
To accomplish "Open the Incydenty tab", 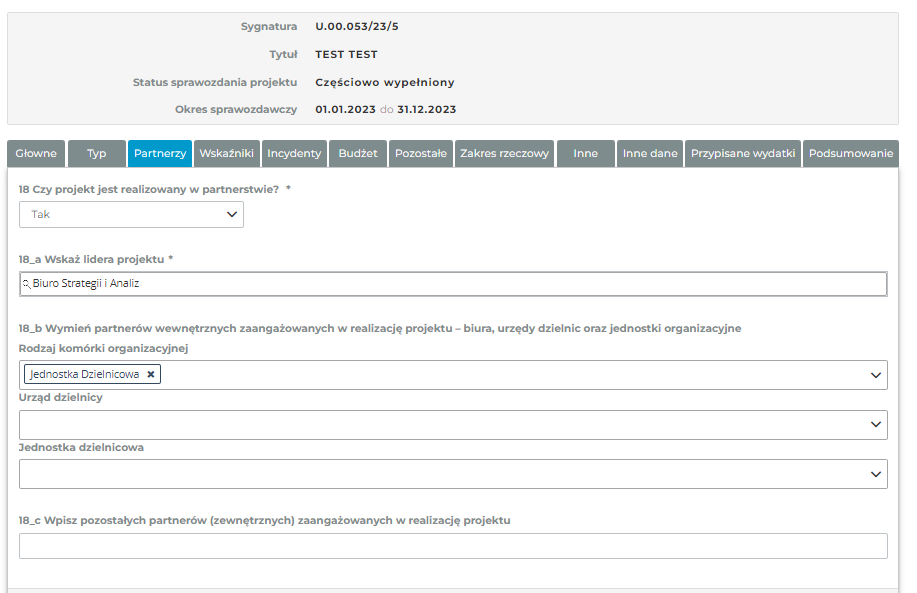I will (x=294, y=154).
